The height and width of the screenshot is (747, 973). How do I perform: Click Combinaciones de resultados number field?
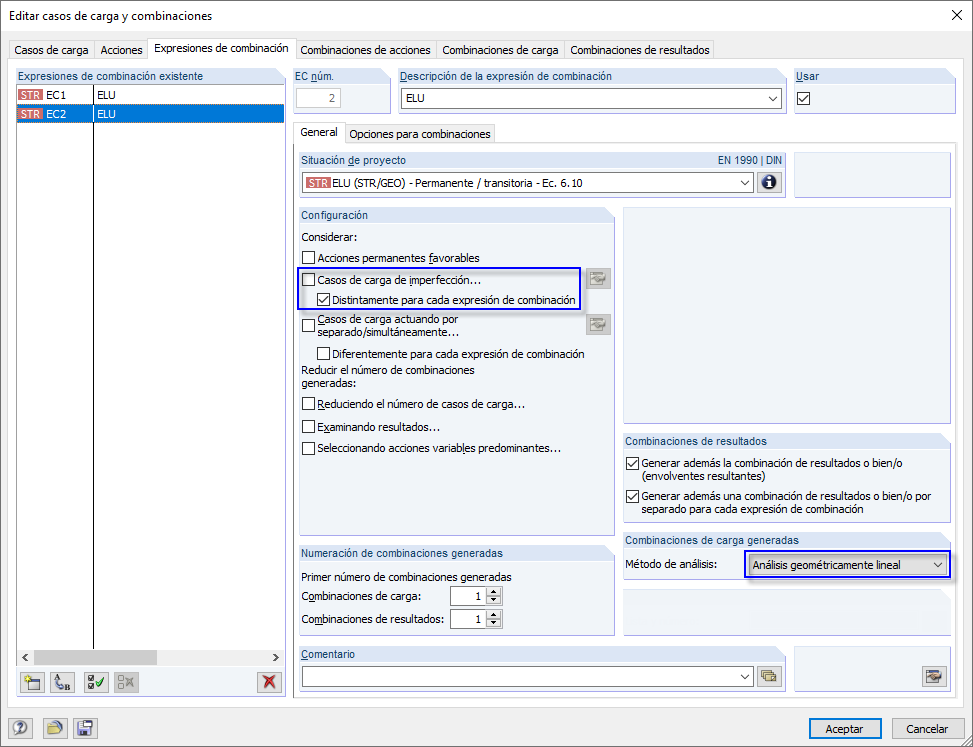(469, 619)
